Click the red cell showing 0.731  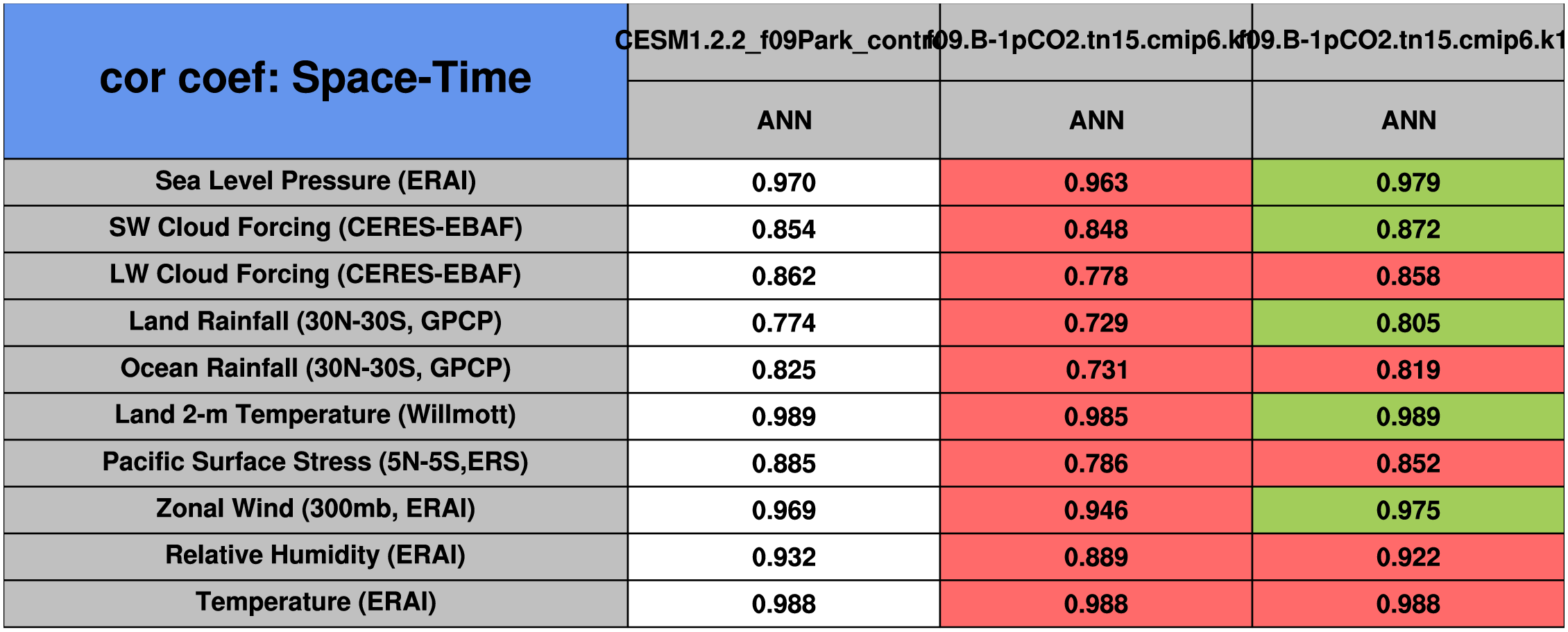pos(1096,370)
